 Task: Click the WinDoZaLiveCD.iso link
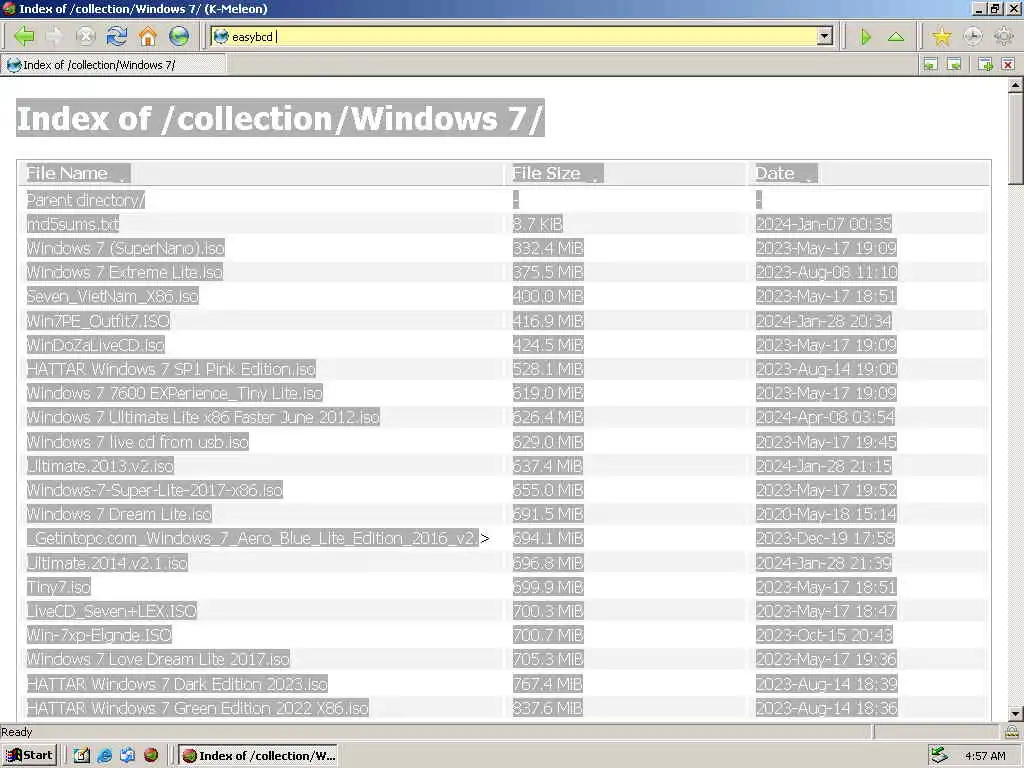coord(95,345)
